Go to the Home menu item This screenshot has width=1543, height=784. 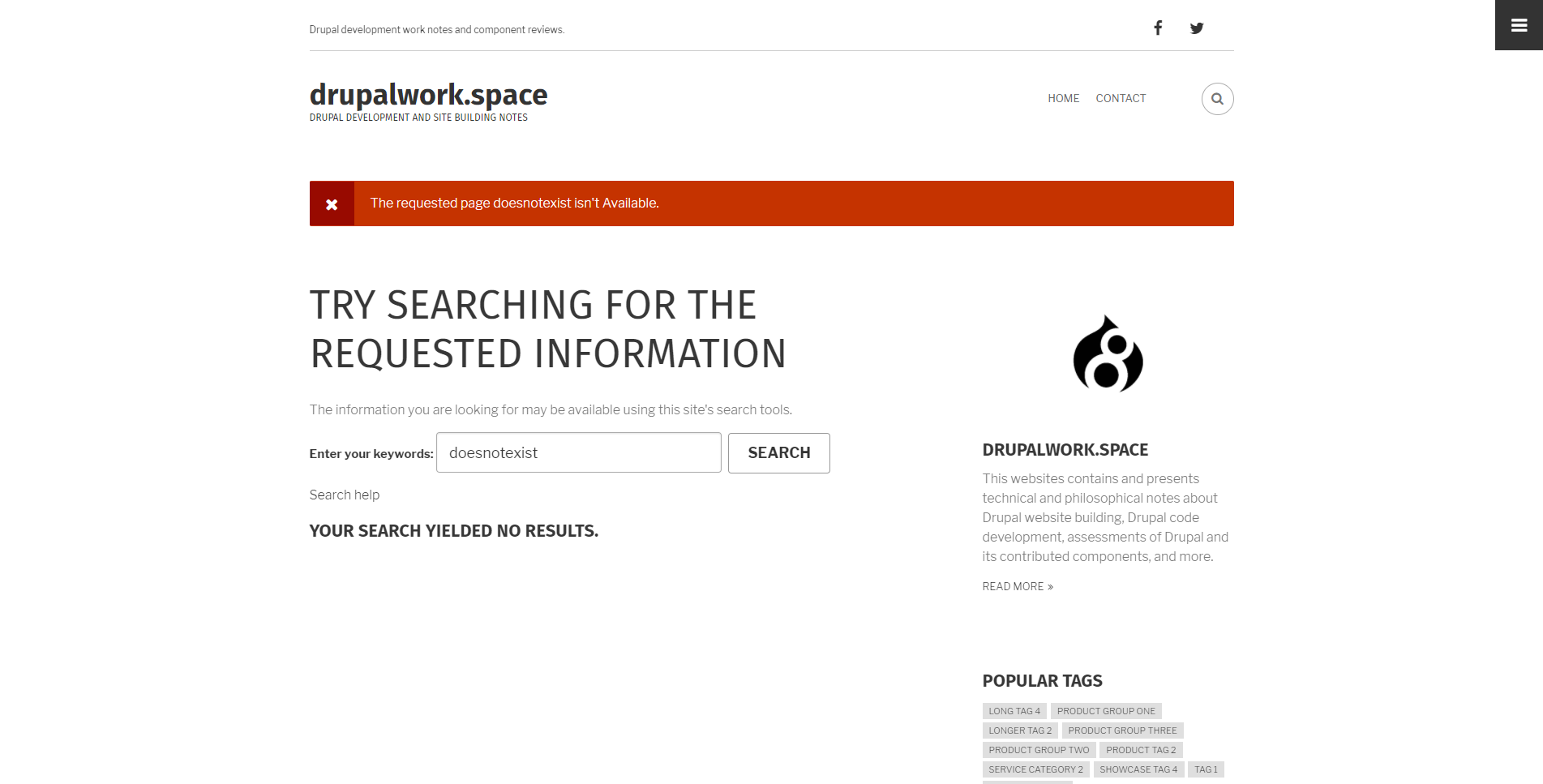click(x=1063, y=98)
